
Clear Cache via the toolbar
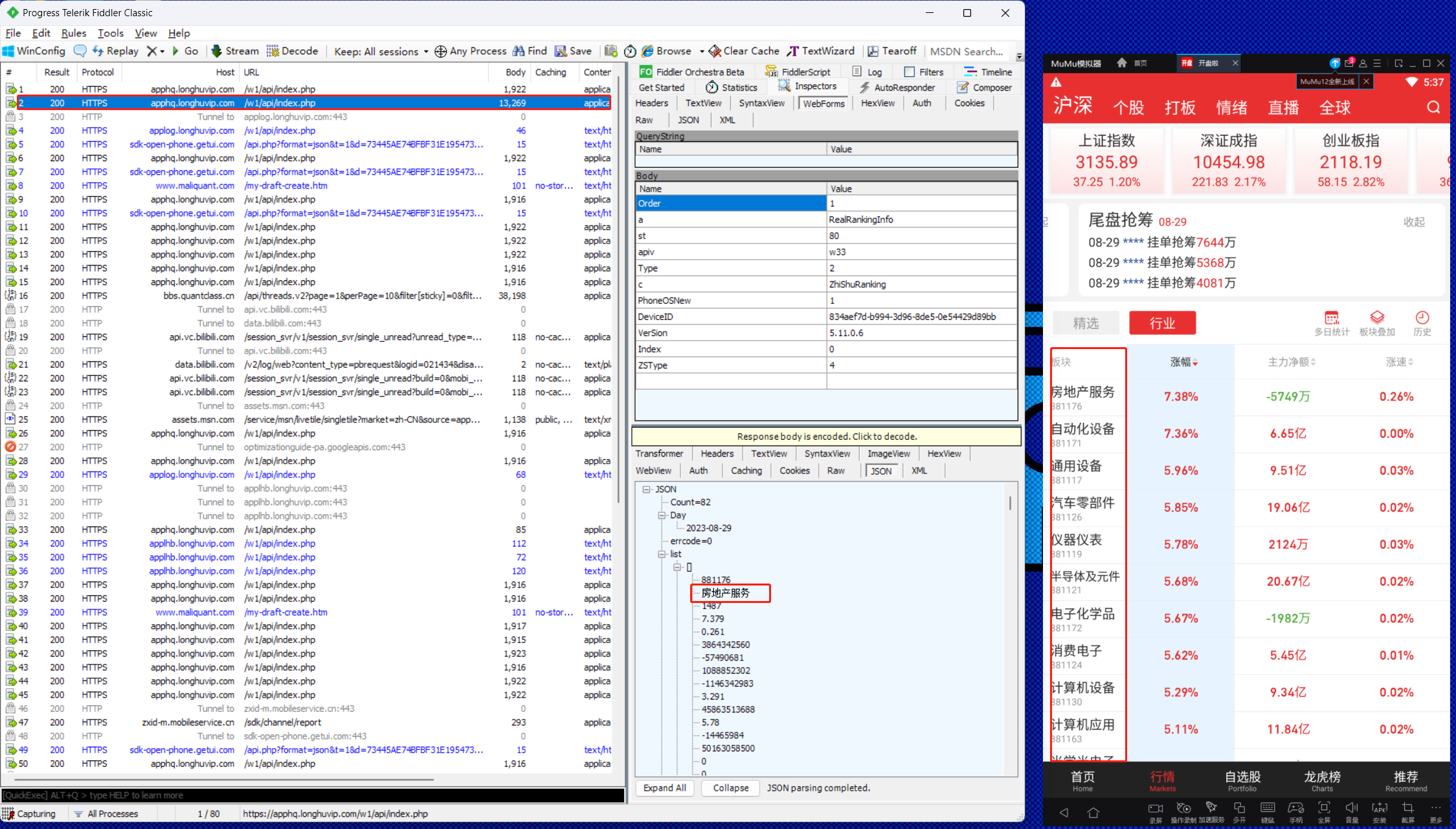744,51
